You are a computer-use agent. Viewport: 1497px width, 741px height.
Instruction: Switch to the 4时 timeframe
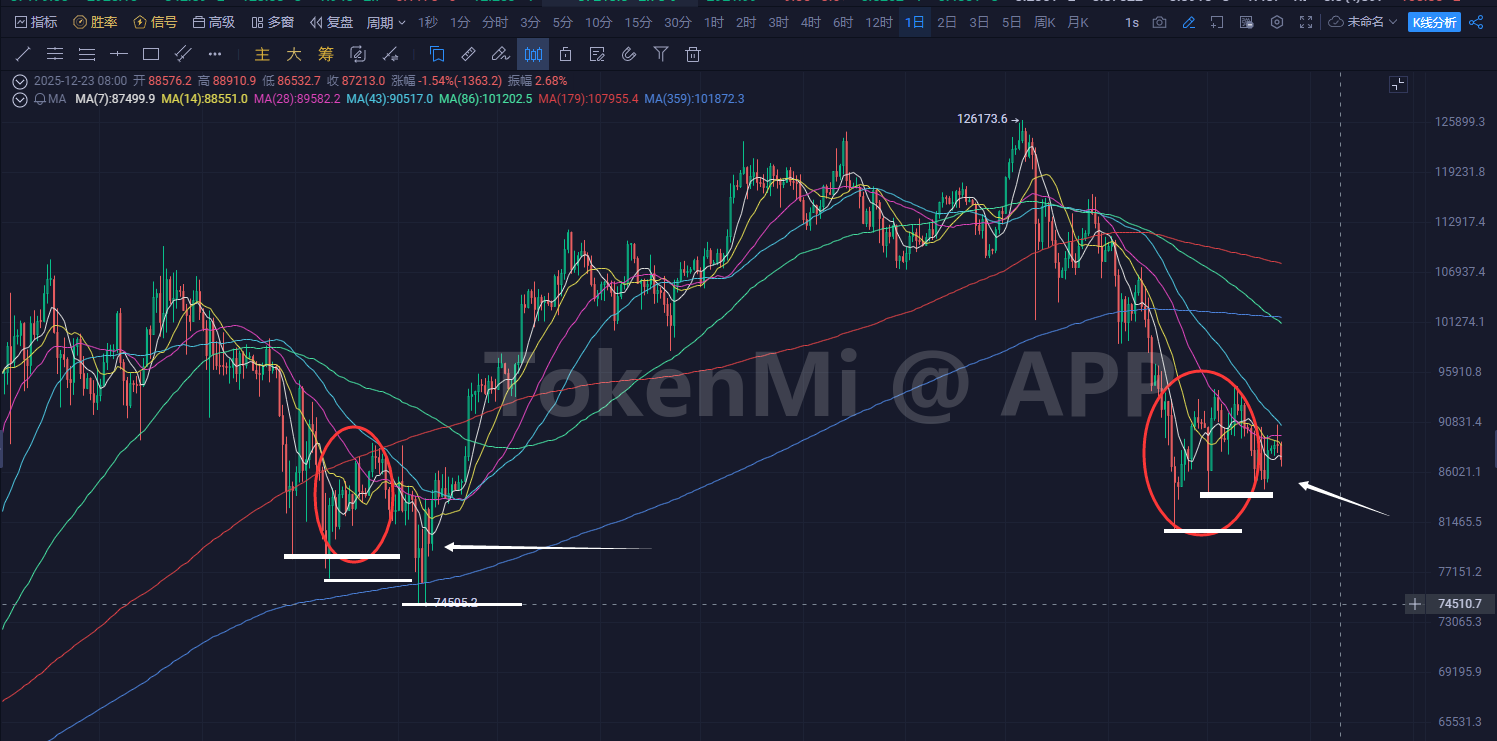pos(810,22)
